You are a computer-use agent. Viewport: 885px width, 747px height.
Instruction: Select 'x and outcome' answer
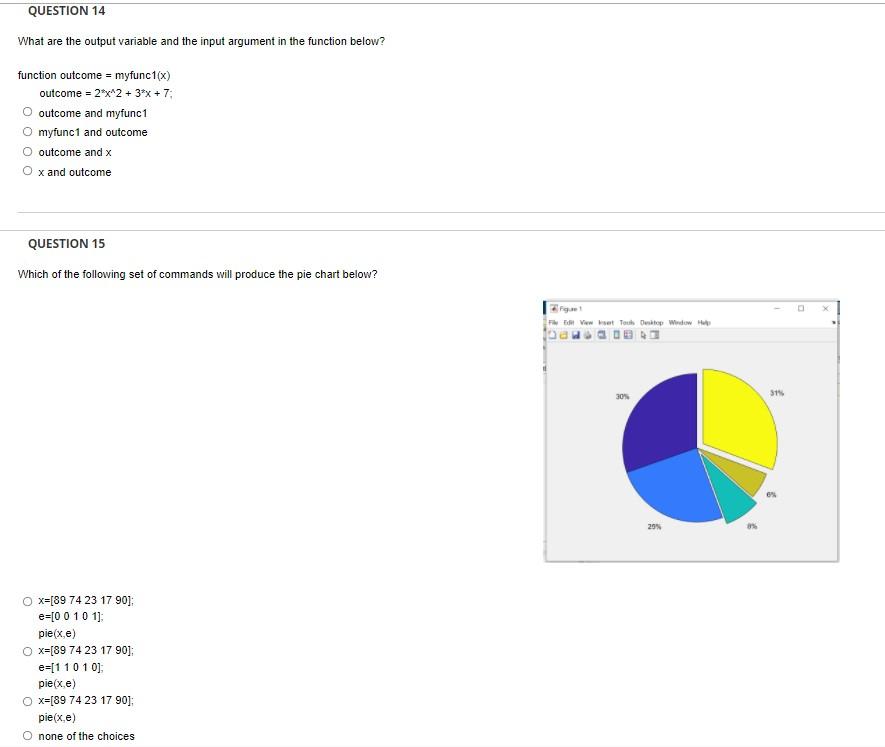coord(28,171)
